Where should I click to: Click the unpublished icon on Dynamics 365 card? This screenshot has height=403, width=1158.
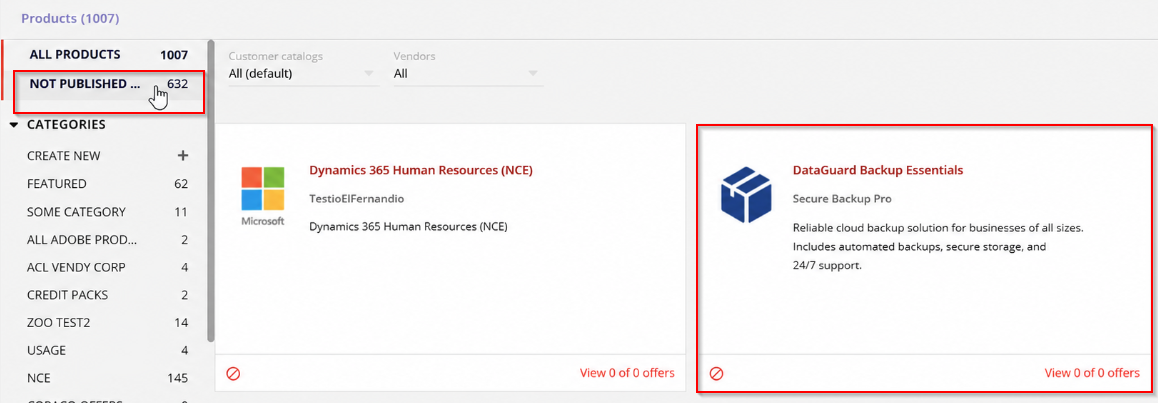[x=233, y=373]
